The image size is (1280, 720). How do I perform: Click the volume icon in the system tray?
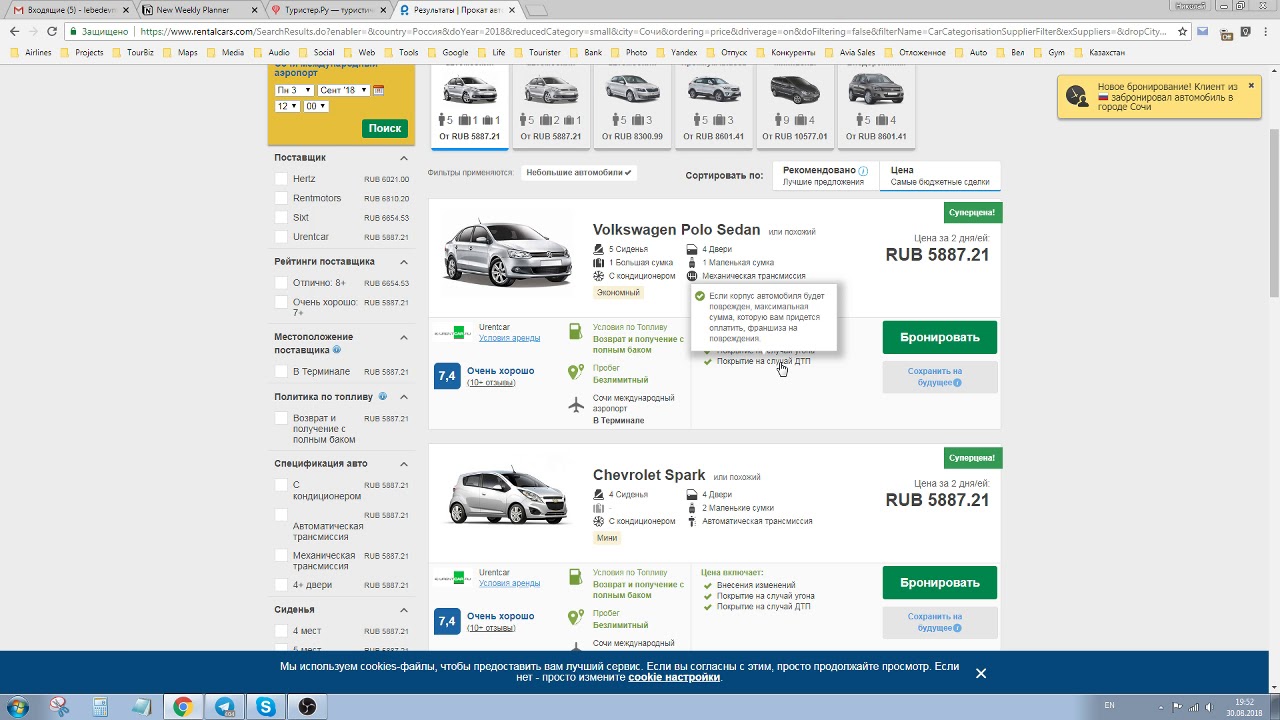pos(1210,707)
